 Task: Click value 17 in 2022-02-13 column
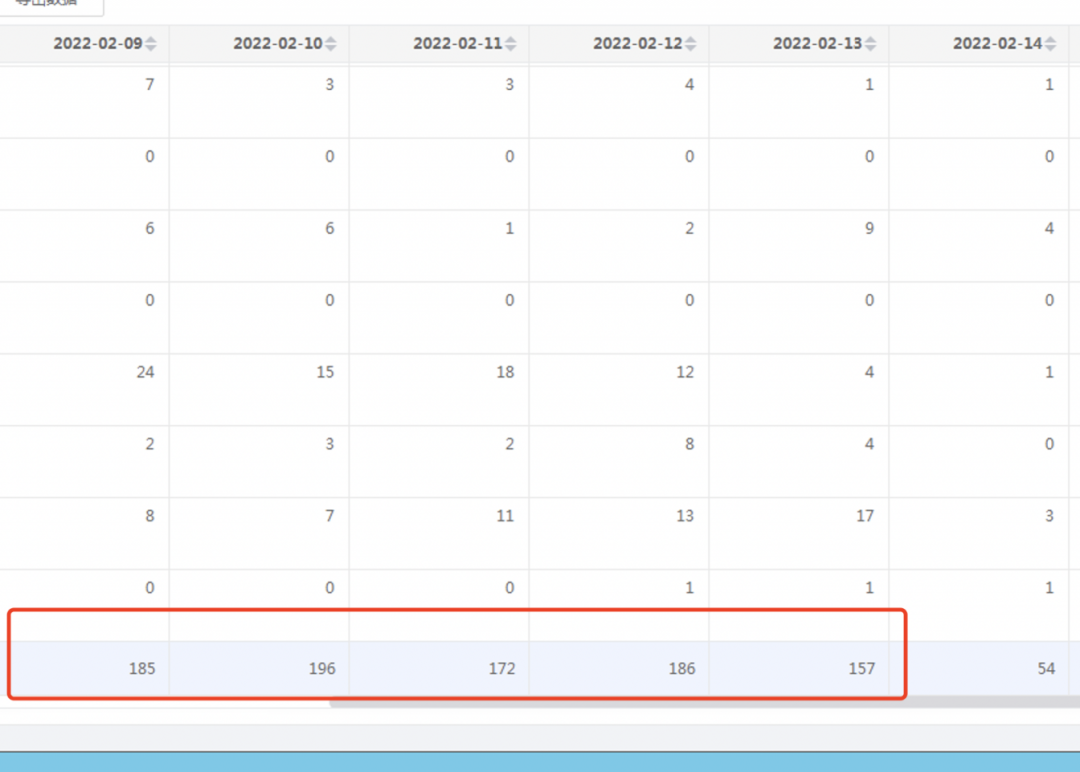[x=865, y=517]
